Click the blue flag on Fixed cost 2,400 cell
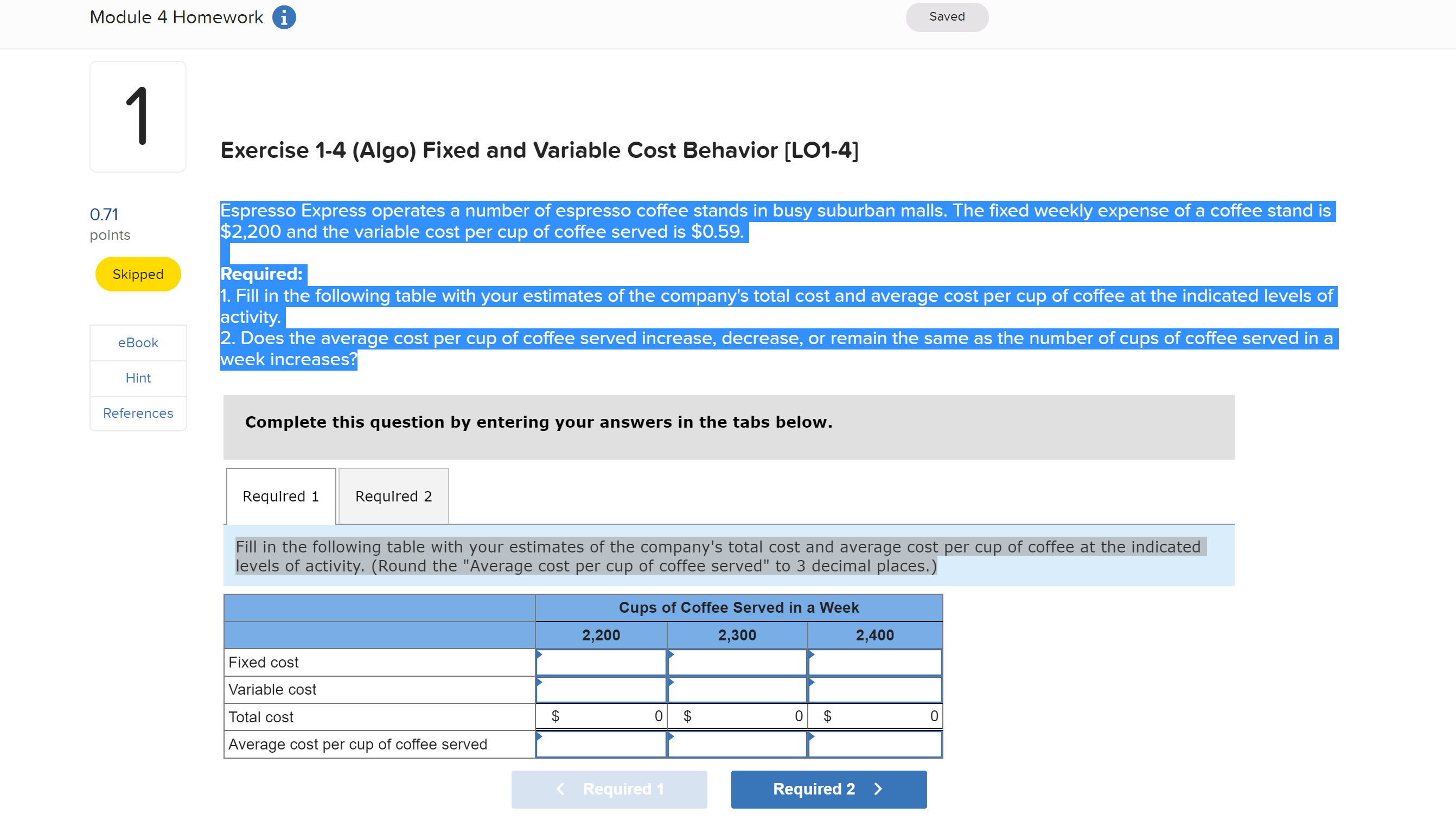The width and height of the screenshot is (1456, 839). coord(812,655)
